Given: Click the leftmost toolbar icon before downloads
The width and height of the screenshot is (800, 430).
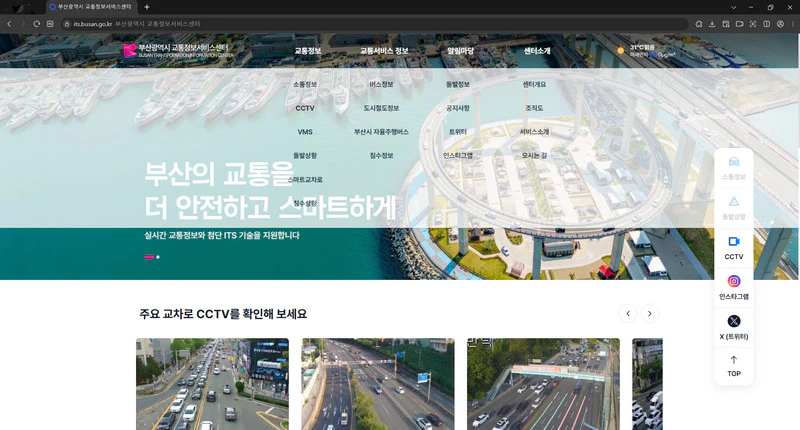Looking at the screenshot, I should pos(699,24).
